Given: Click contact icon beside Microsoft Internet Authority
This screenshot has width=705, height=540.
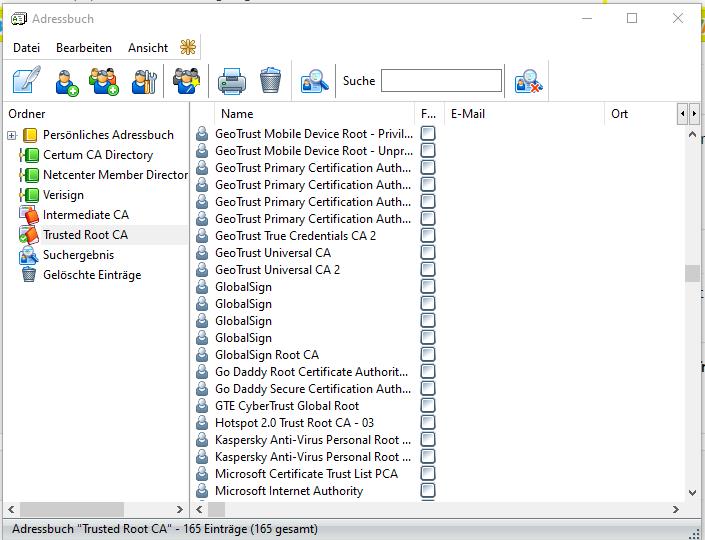Looking at the screenshot, I should (x=202, y=491).
